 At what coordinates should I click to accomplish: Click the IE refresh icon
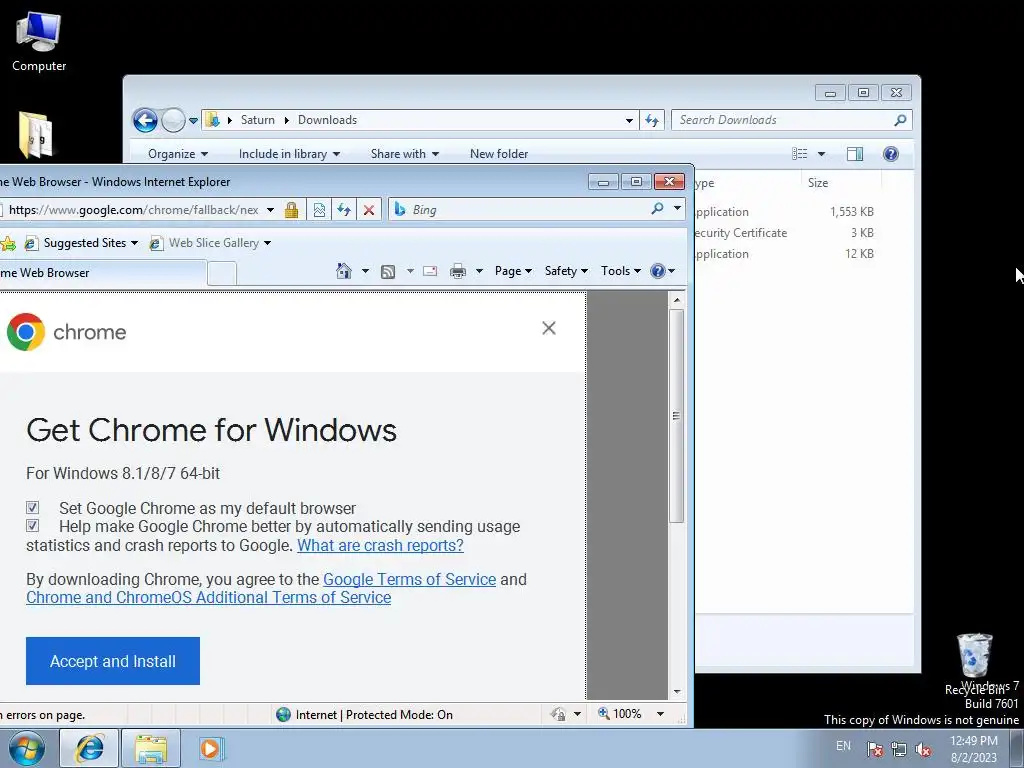coord(344,210)
